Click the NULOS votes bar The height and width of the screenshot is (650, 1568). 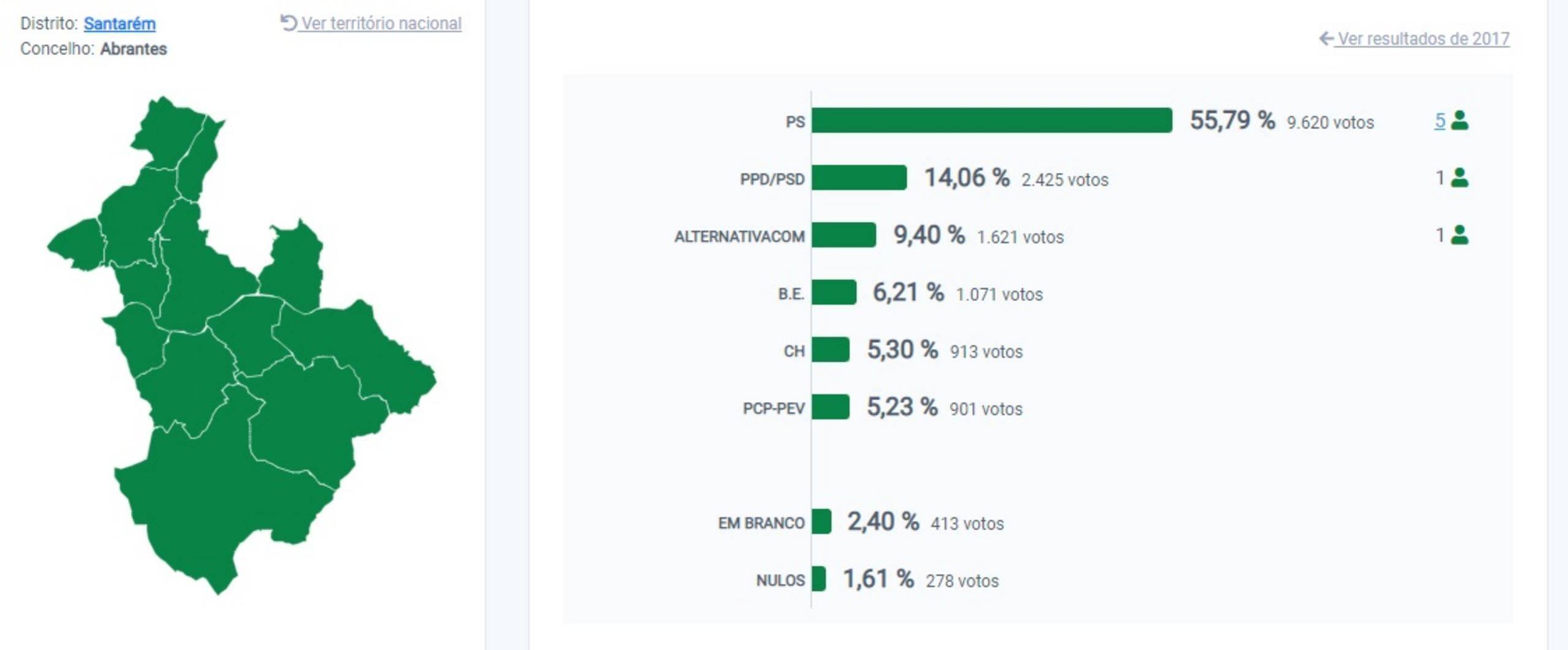pyautogui.click(x=819, y=579)
